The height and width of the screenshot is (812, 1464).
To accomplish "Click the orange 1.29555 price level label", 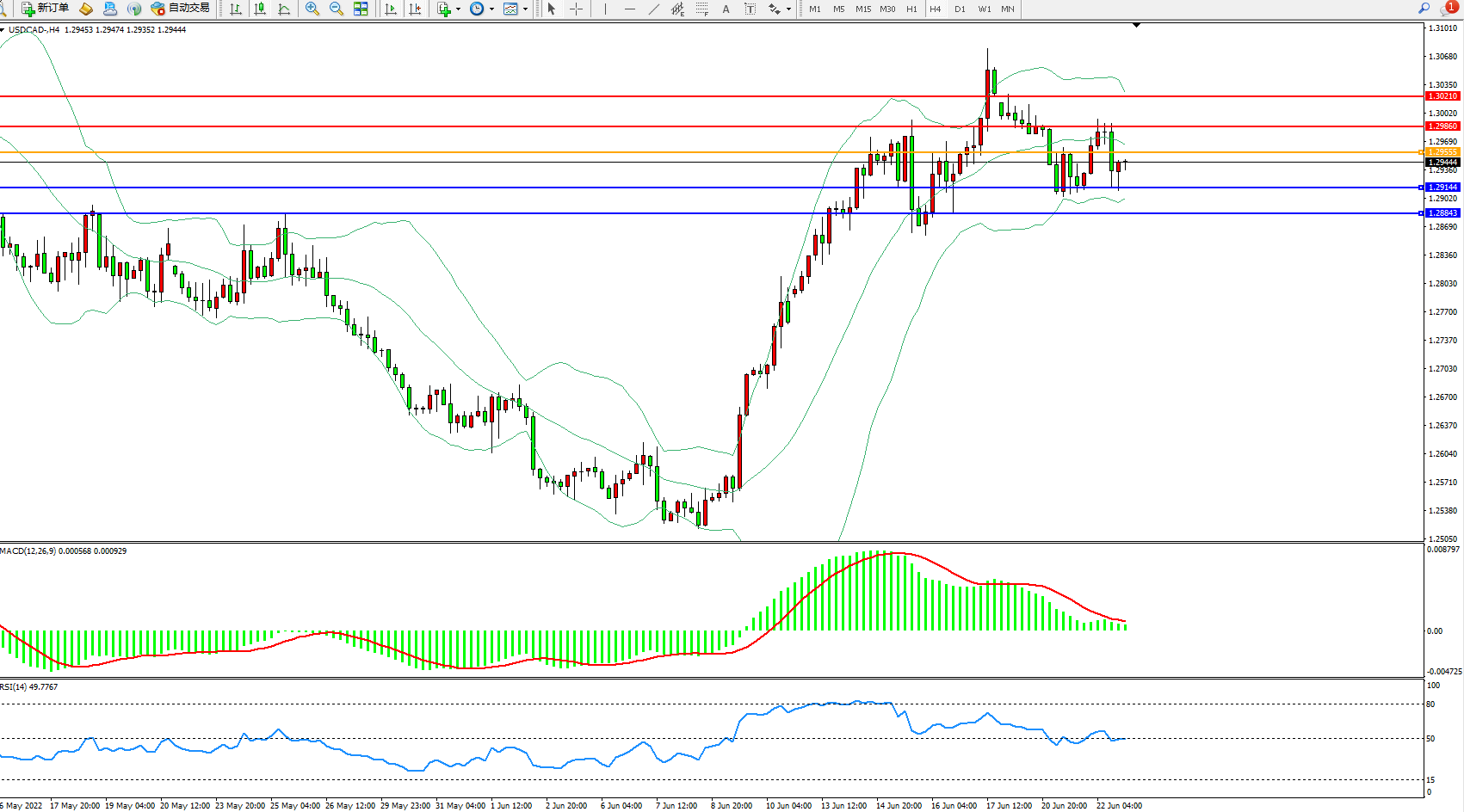I will click(x=1442, y=152).
